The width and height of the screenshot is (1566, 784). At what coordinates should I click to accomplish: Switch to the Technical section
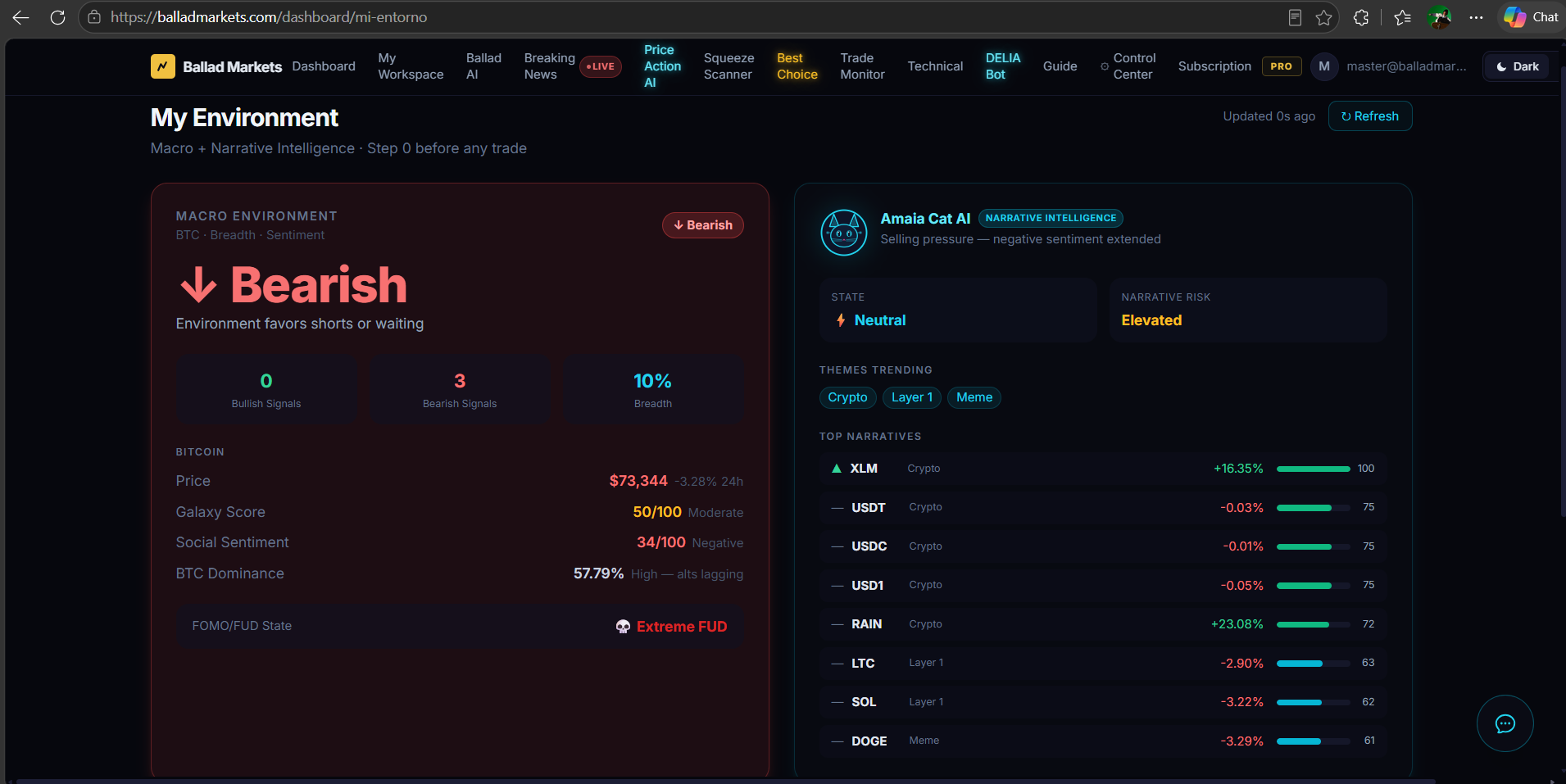pyautogui.click(x=935, y=66)
